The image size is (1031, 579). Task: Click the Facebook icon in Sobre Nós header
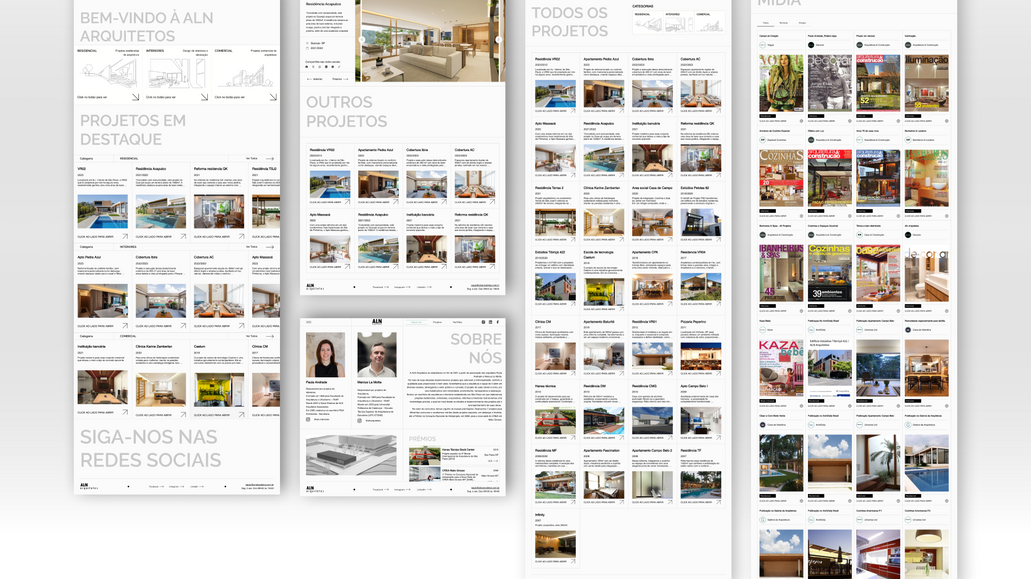(x=498, y=322)
